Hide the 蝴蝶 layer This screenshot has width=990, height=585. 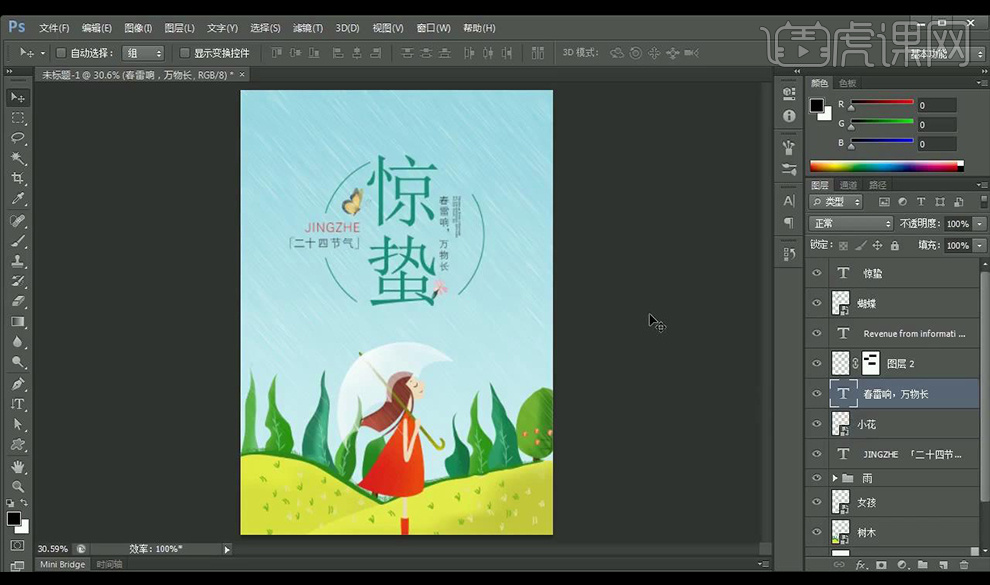(x=816, y=303)
